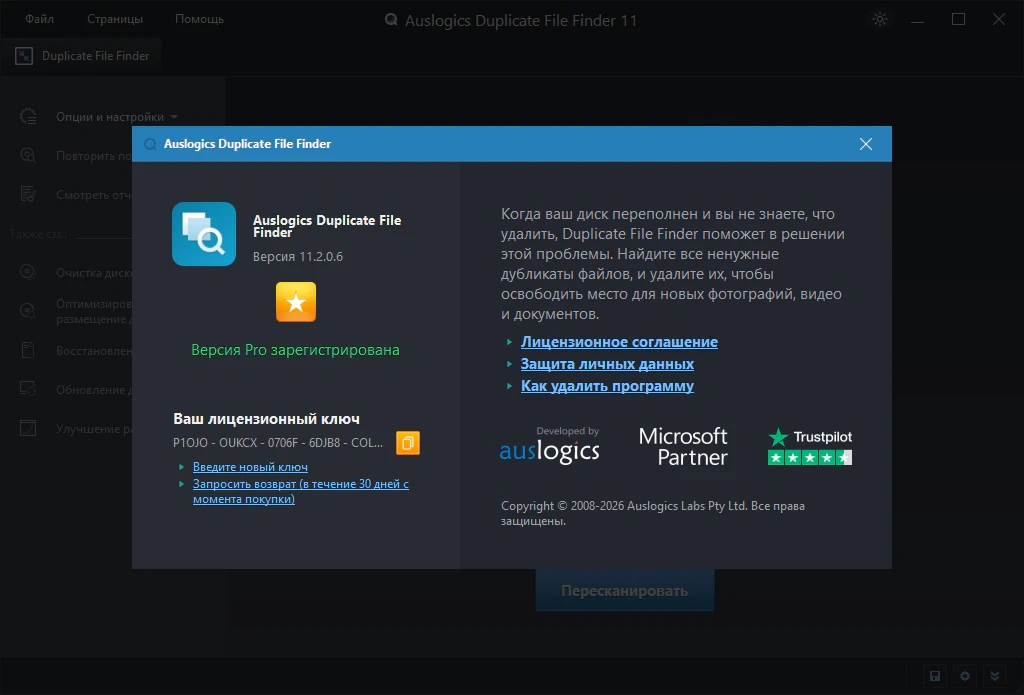Screen dimensions: 1024x695
Task: Click Введите новый ключ link
Action: 250,467
